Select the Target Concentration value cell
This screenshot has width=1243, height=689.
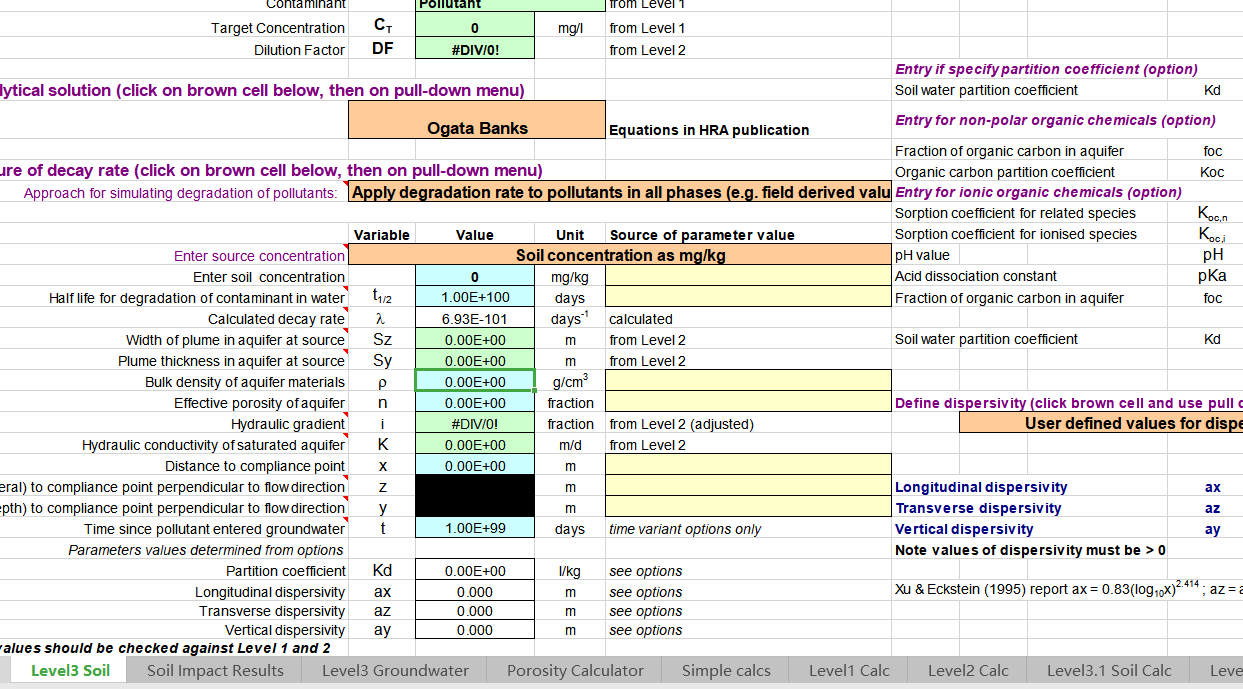click(475, 28)
